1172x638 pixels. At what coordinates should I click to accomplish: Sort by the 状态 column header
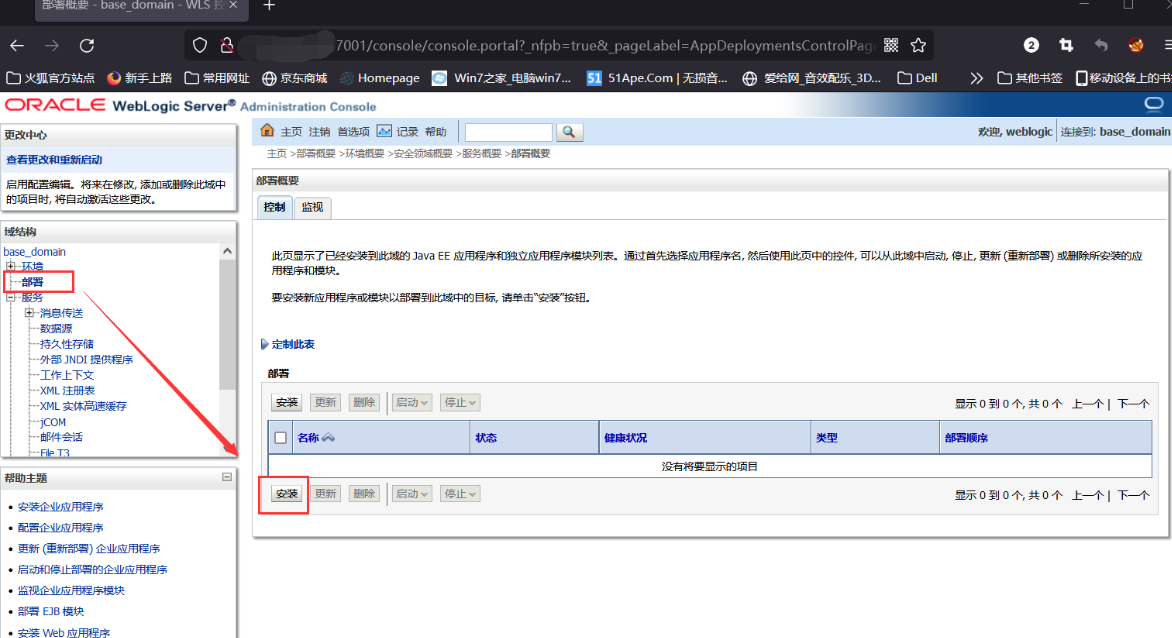pos(486,438)
